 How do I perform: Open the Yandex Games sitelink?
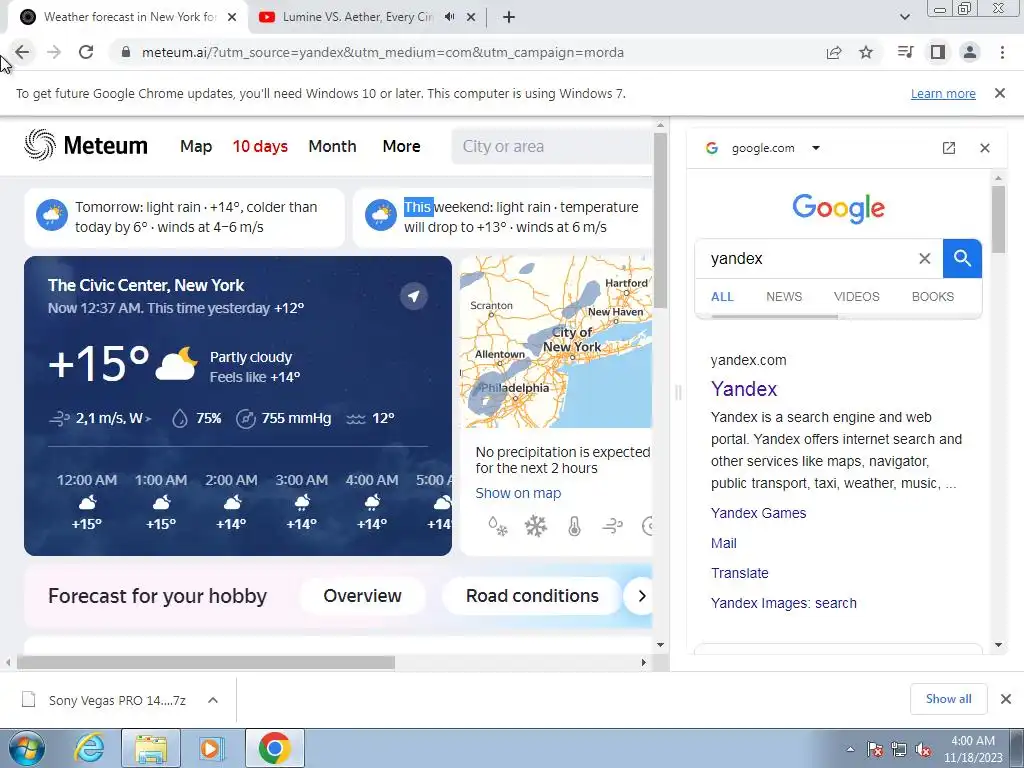[x=758, y=513]
